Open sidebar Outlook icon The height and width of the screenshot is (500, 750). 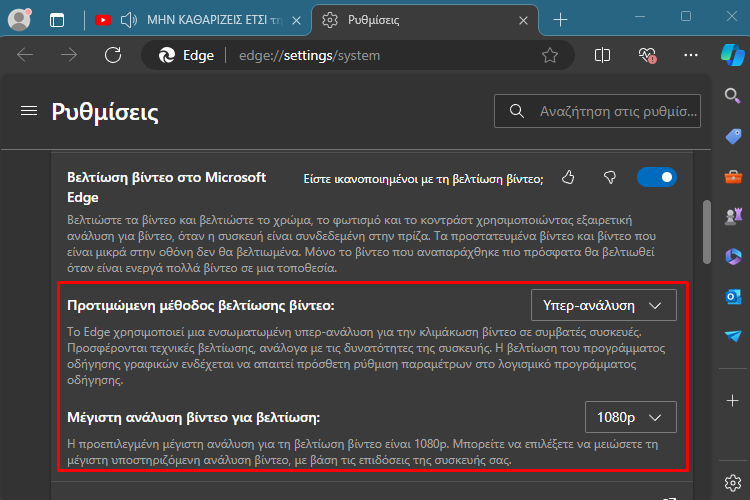coord(732,297)
